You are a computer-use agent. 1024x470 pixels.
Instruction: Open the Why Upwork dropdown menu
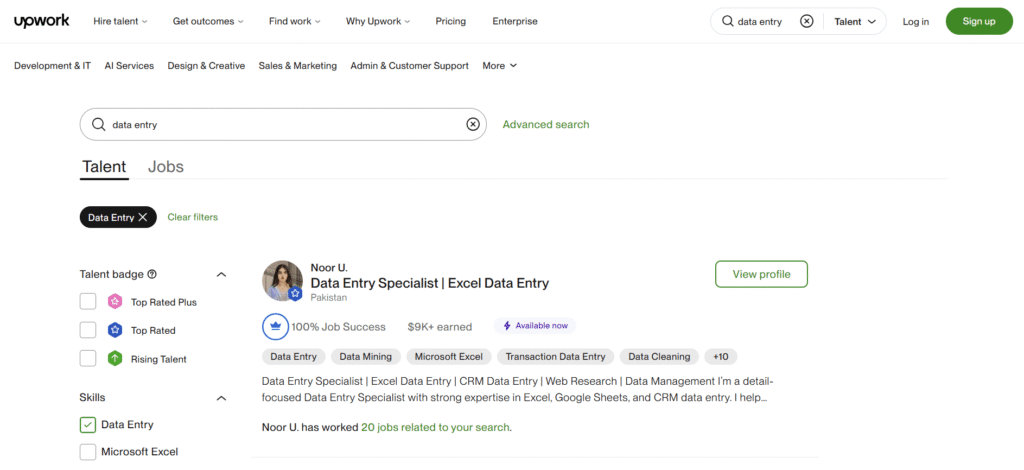coord(377,21)
